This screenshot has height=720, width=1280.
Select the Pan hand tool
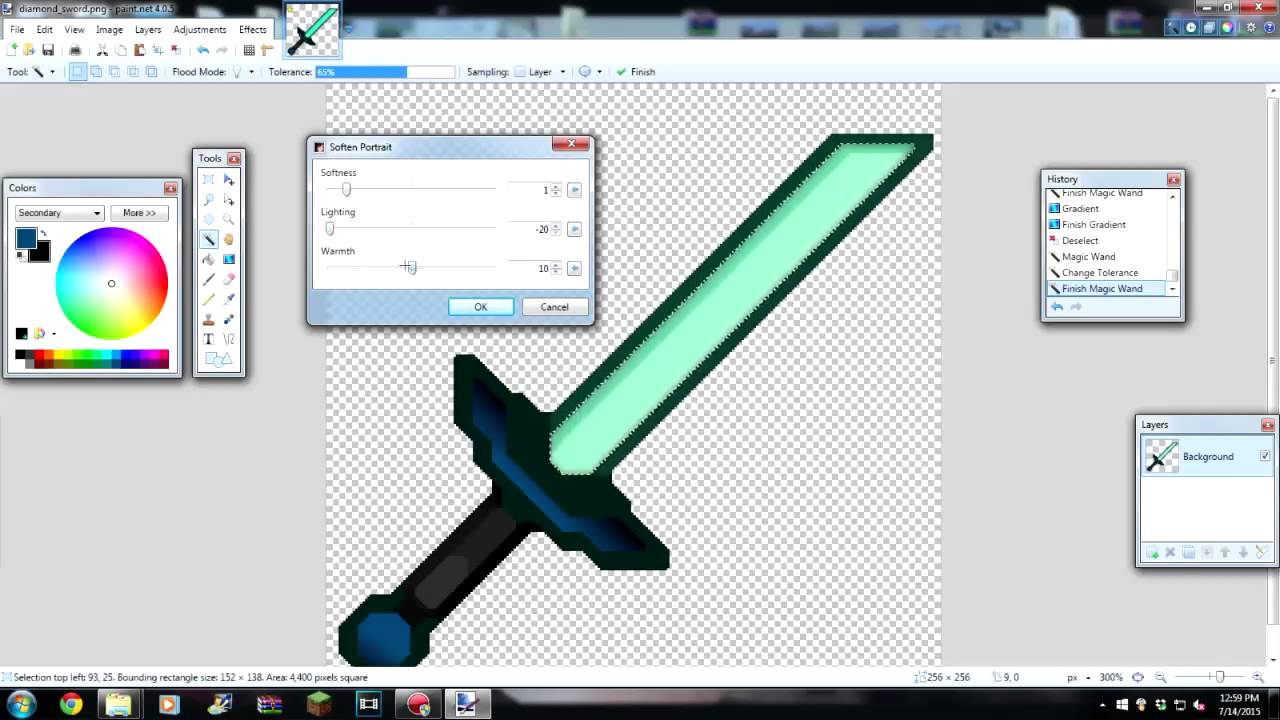coord(229,239)
